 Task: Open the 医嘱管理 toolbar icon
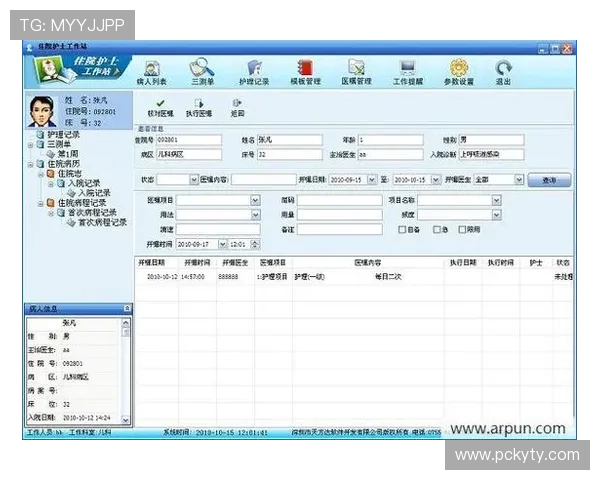tap(357, 72)
